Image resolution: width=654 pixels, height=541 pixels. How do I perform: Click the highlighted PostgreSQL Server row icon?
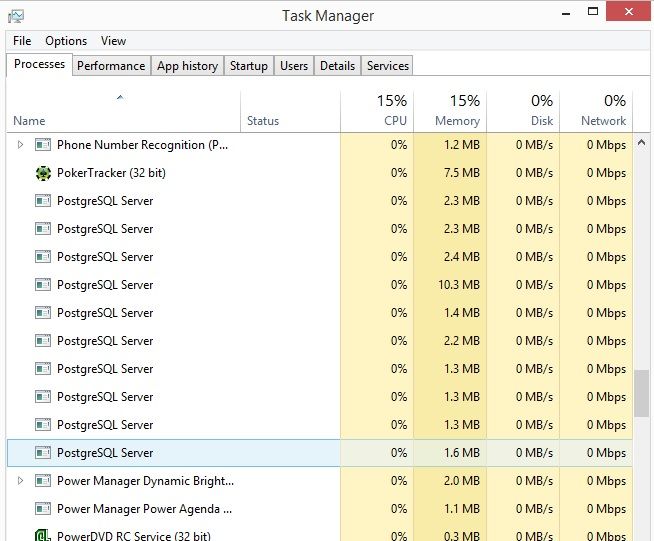(x=43, y=453)
